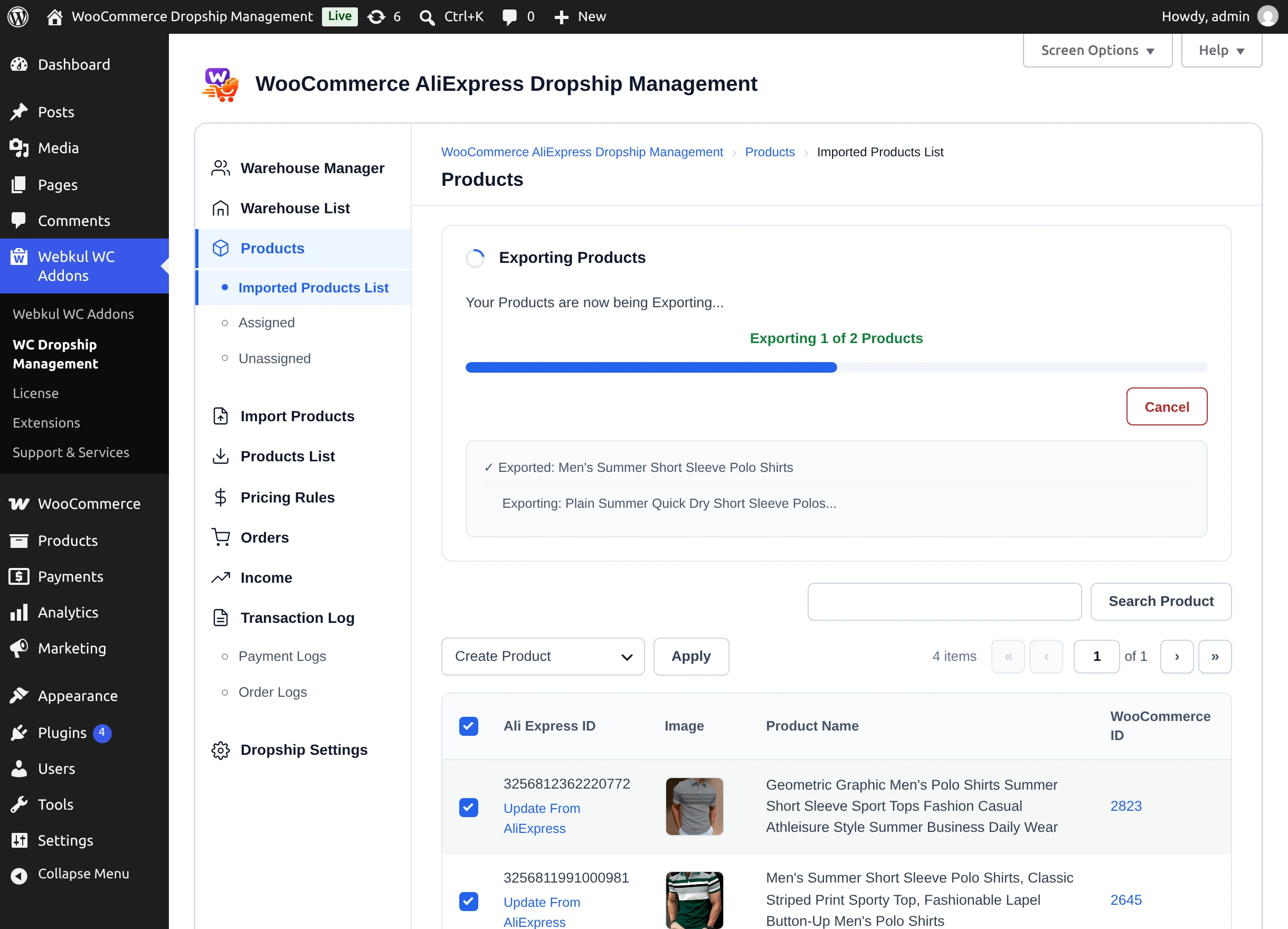Open the updates icon showing 6

tap(376, 17)
